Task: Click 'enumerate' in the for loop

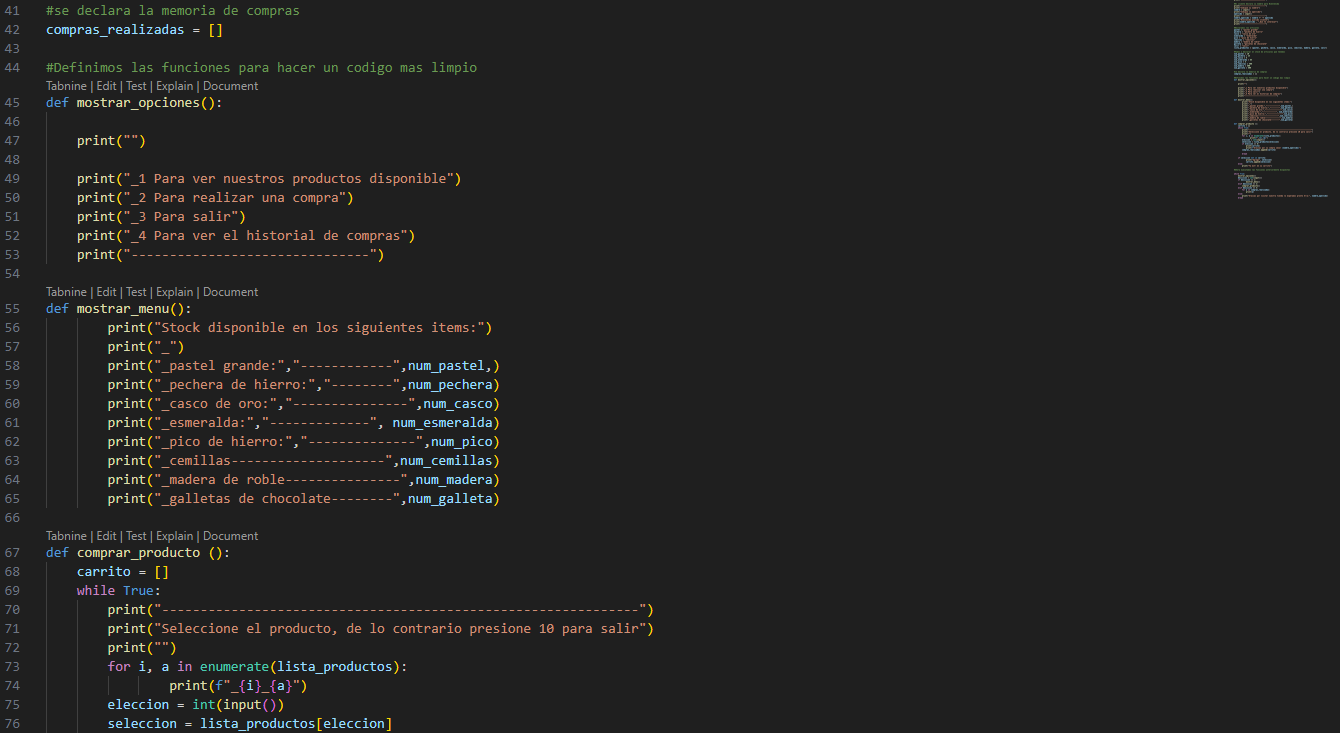Action: tap(234, 666)
